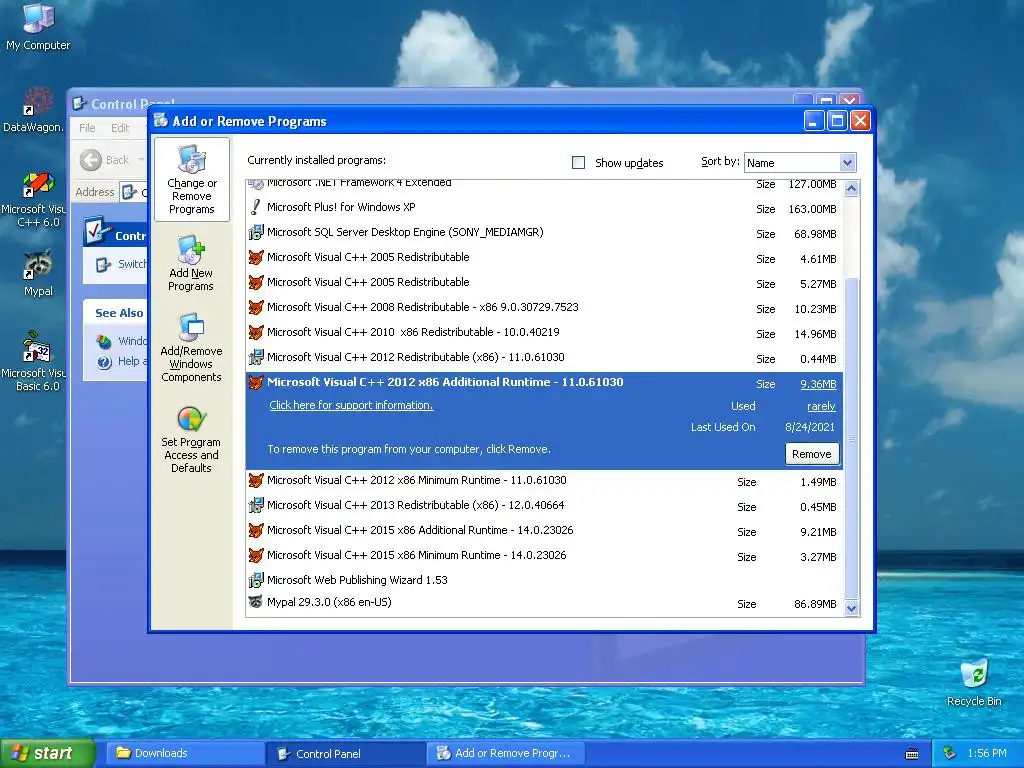
Task: Click the 8/24/2021 last used date
Action: click(810, 427)
